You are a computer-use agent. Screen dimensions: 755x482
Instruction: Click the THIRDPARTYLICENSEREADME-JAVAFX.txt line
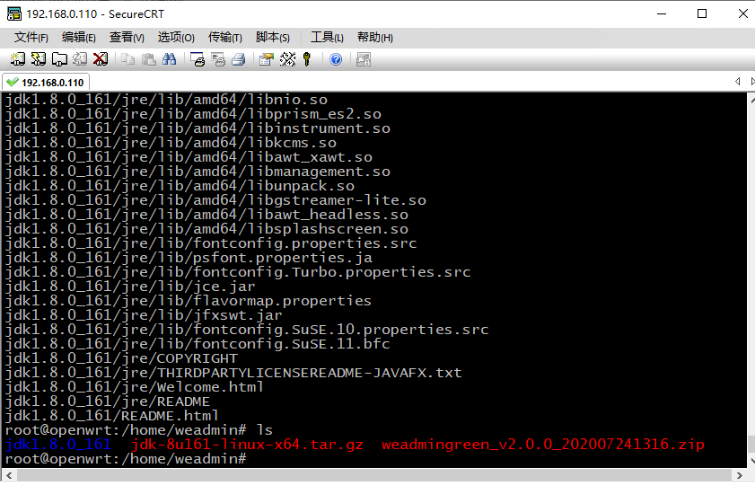point(233,372)
